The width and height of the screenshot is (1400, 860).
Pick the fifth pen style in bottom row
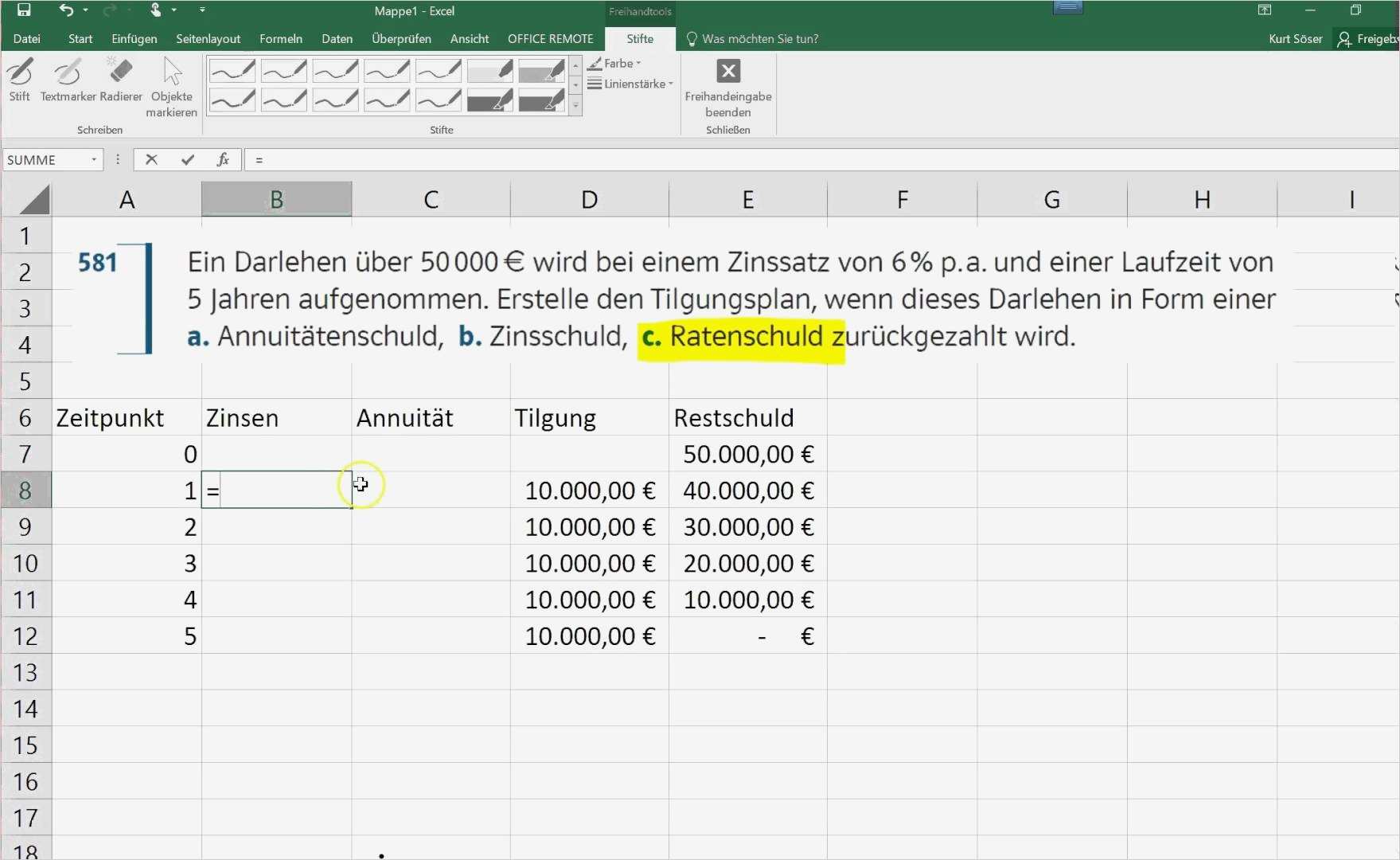pos(439,100)
